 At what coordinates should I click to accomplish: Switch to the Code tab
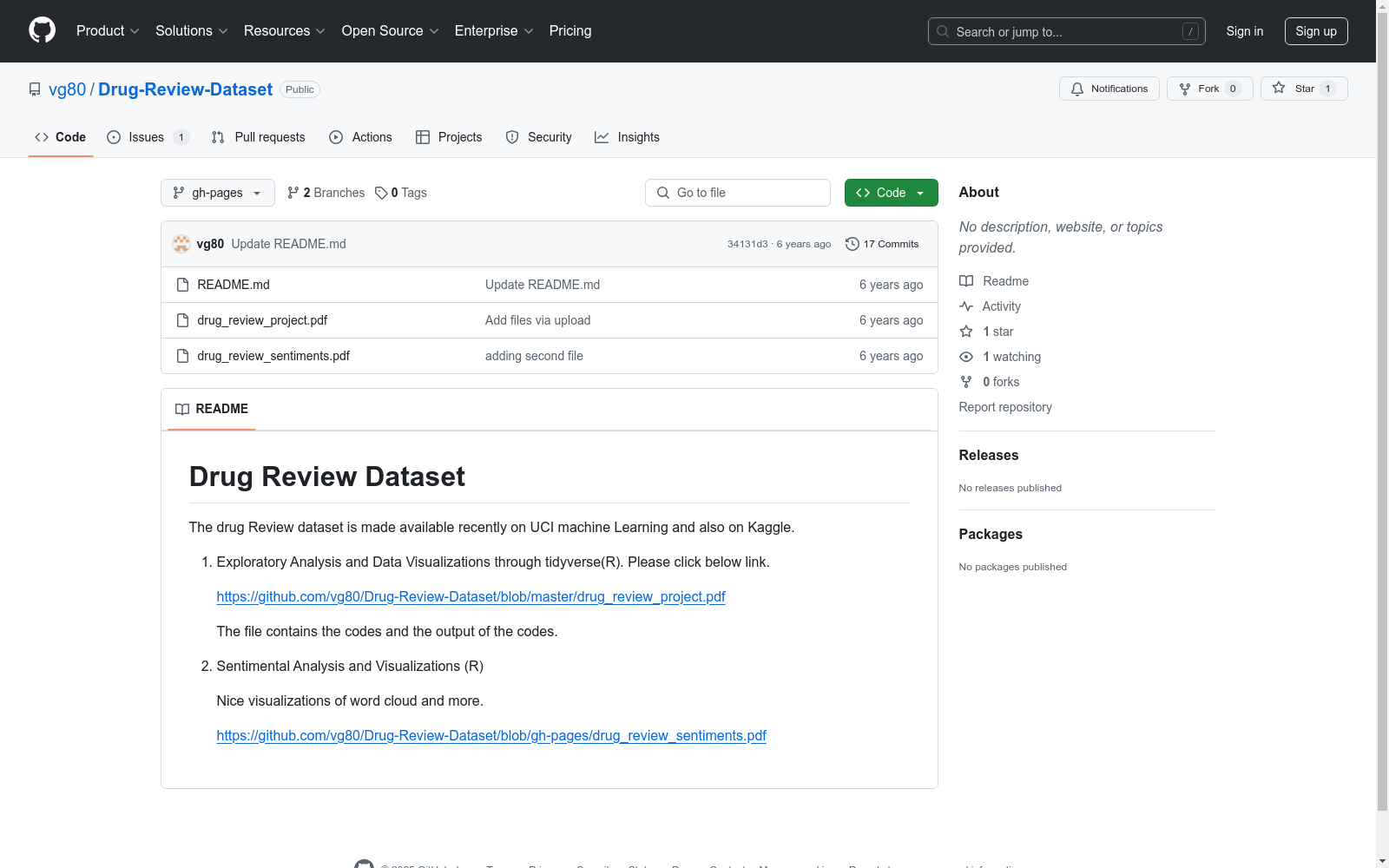click(x=61, y=137)
